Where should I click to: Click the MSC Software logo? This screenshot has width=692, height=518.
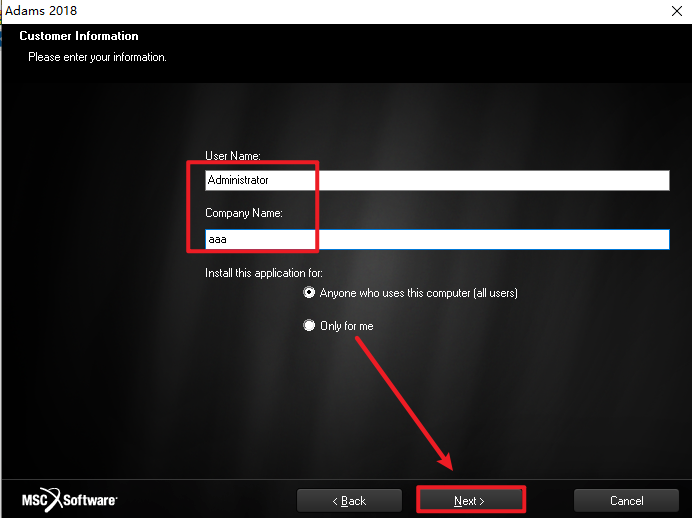70,500
